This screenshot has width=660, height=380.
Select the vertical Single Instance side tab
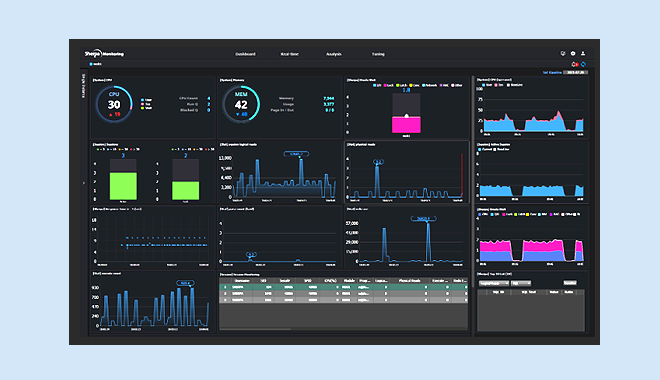tap(83, 86)
